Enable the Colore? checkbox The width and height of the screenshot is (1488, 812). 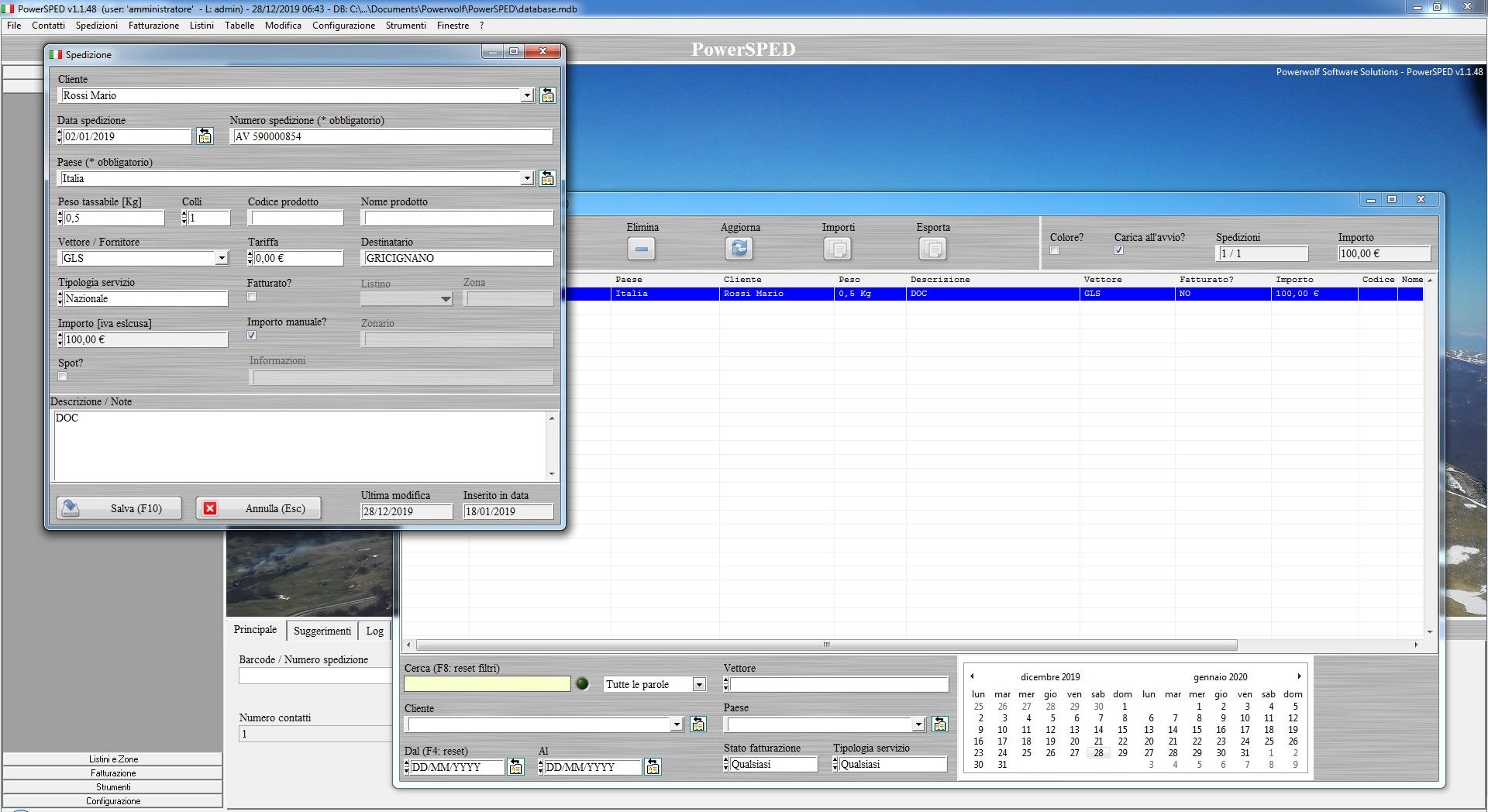1054,250
